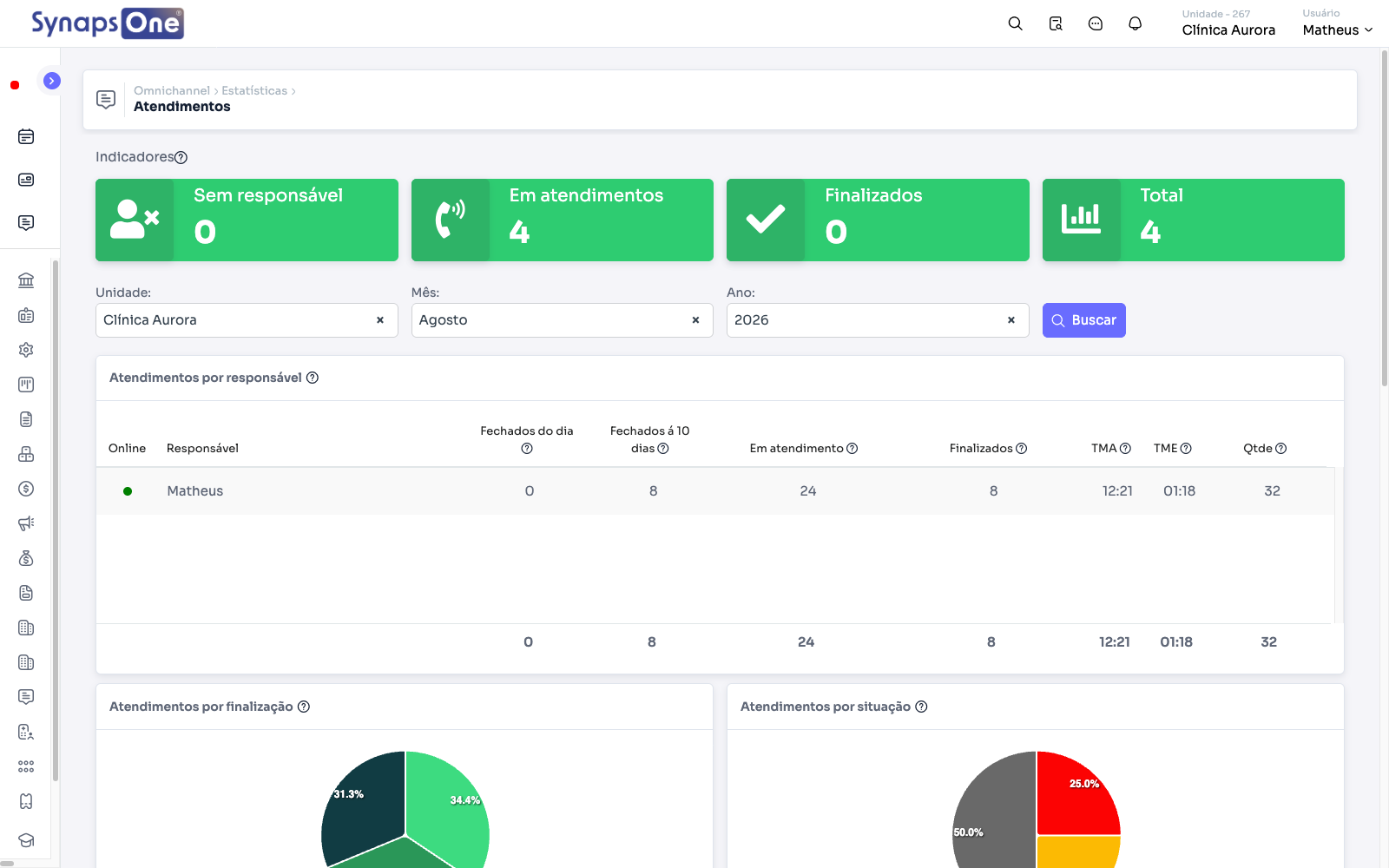
Task: Go to the Omnichannel breadcrumb
Action: coord(172,90)
